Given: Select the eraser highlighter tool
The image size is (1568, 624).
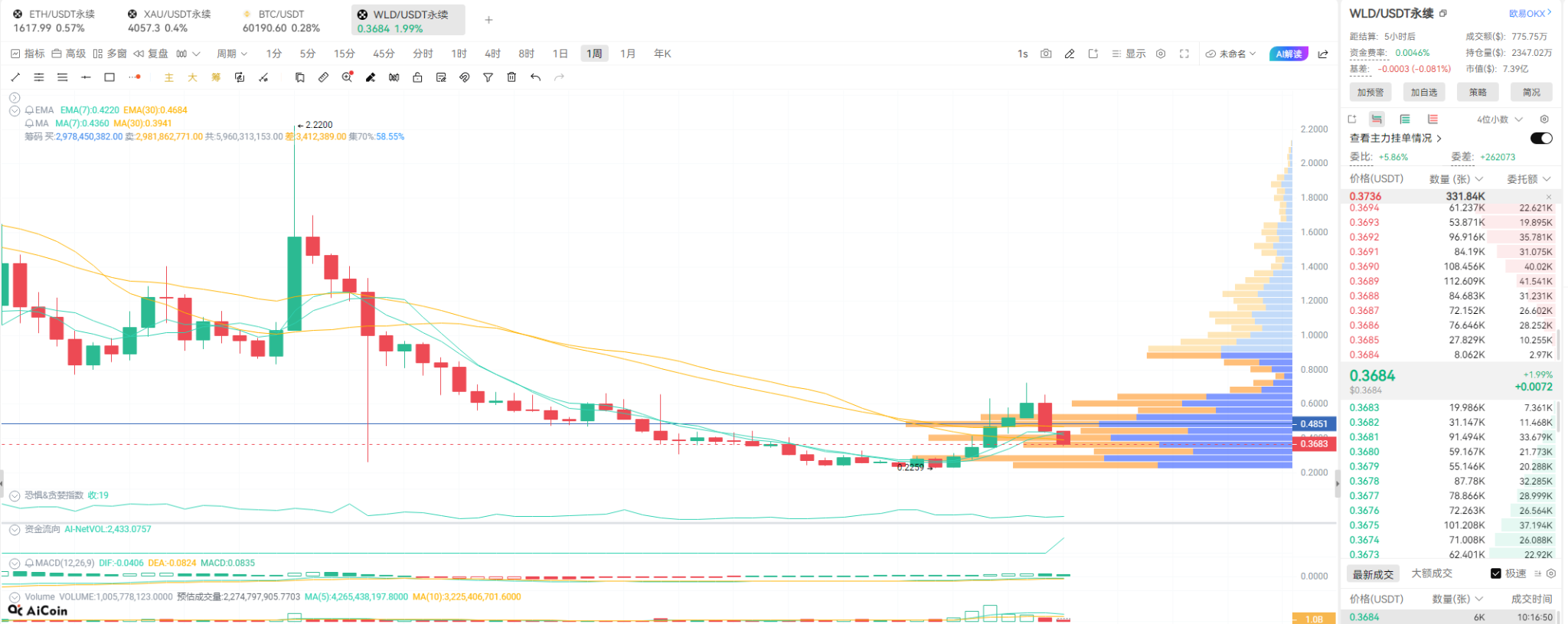Looking at the screenshot, I should (371, 77).
